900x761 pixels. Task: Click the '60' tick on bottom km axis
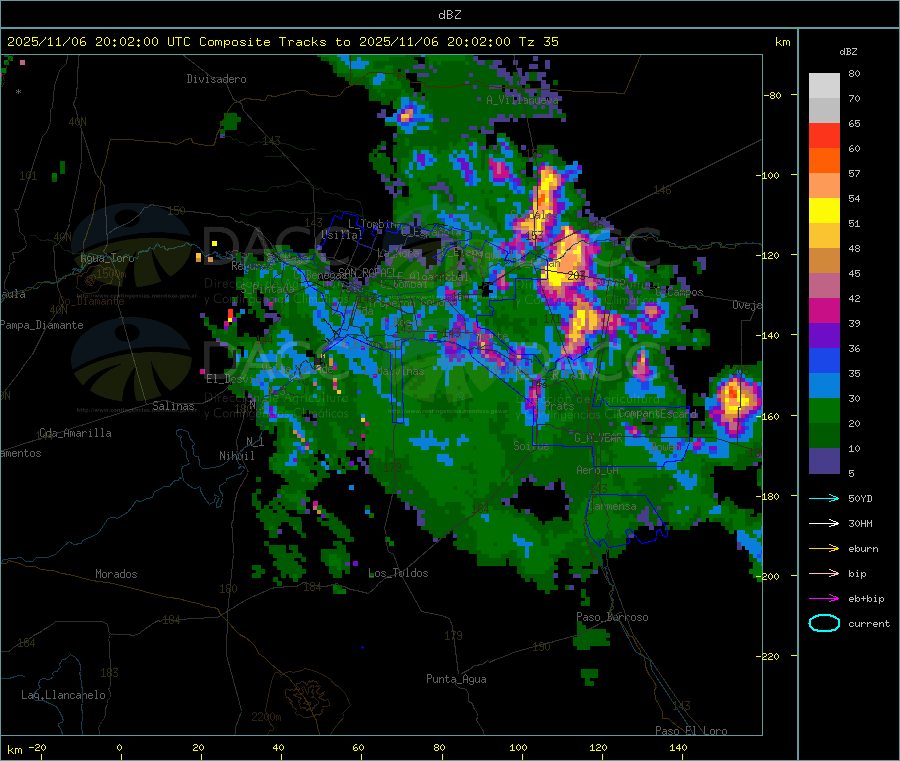pyautogui.click(x=358, y=748)
